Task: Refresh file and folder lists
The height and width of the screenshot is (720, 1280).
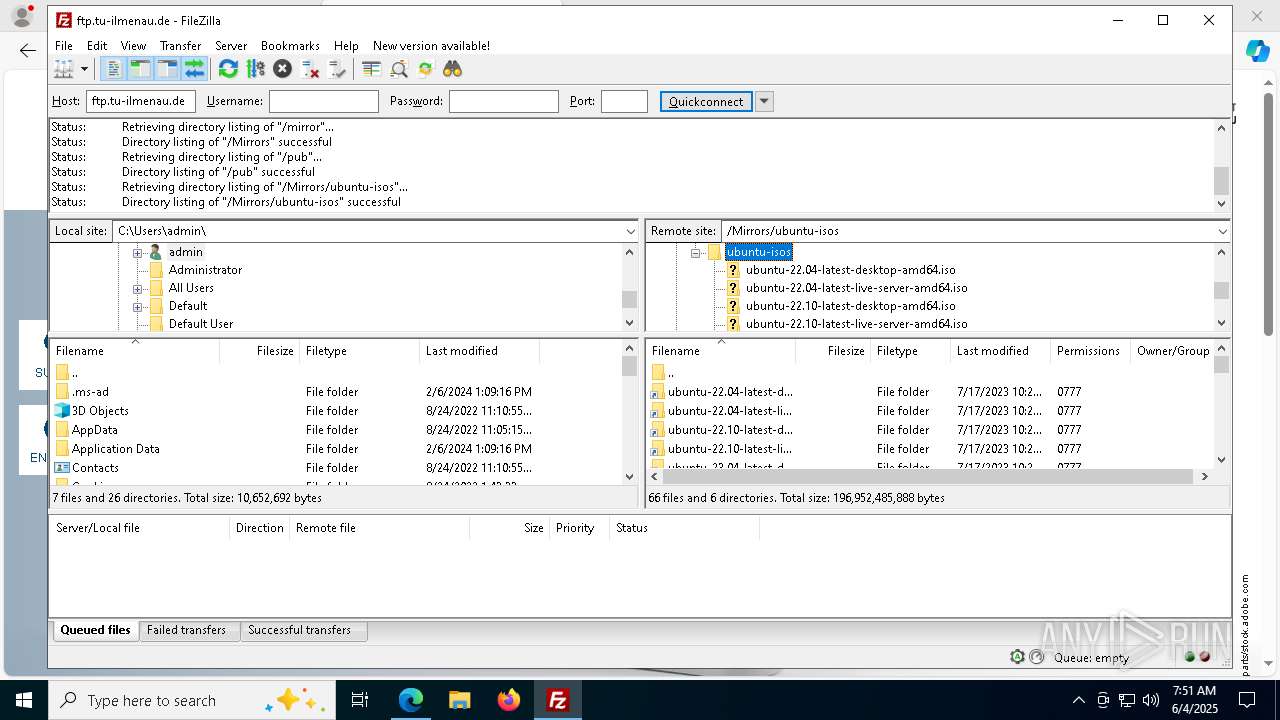Action: click(228, 69)
